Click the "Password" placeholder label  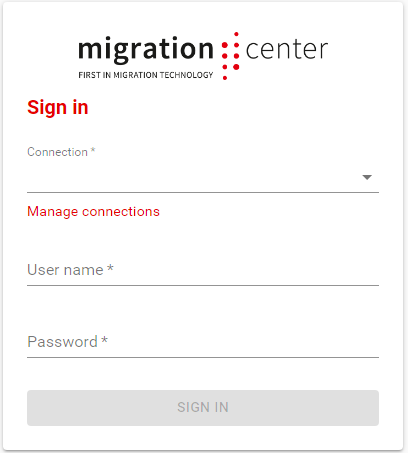click(62, 342)
